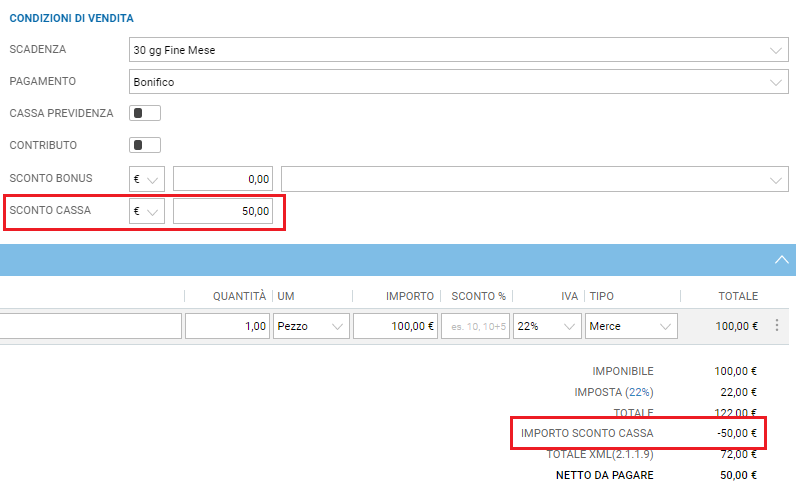Toggle the Cassa Previdenza switch
Screen dimensions: 796x494
click(145, 113)
